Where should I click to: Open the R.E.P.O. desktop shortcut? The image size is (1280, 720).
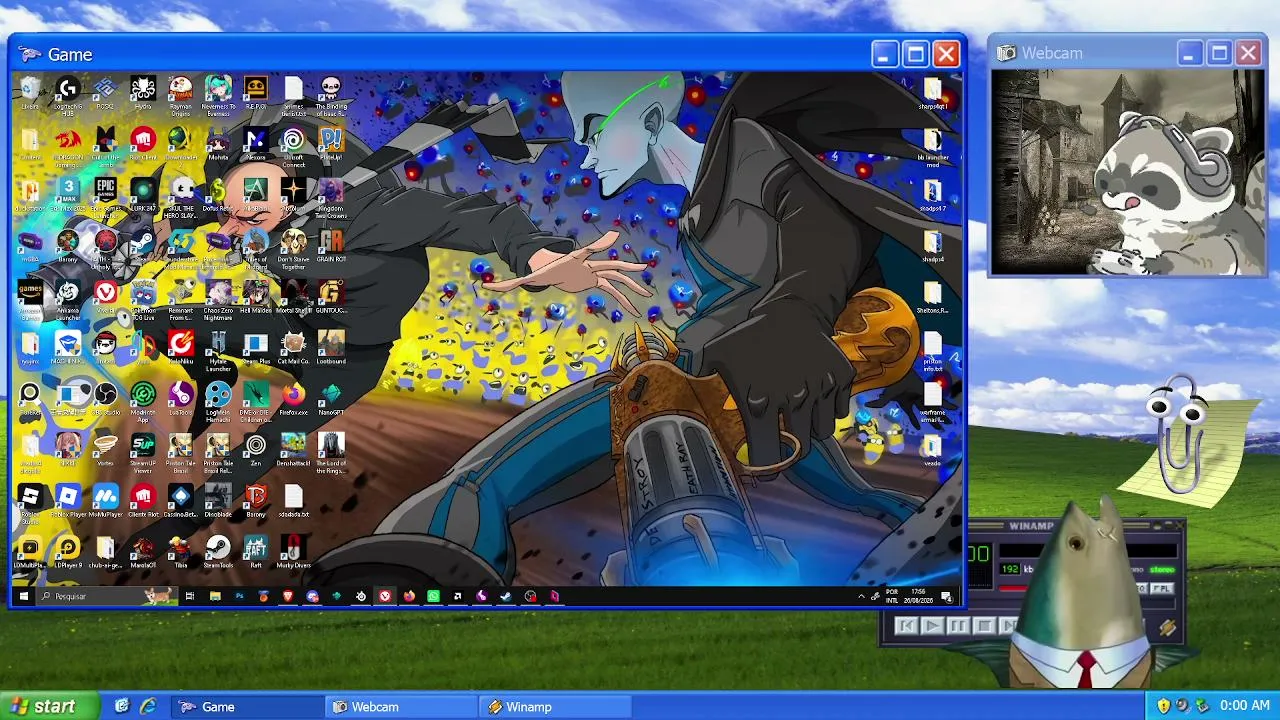pos(256,94)
